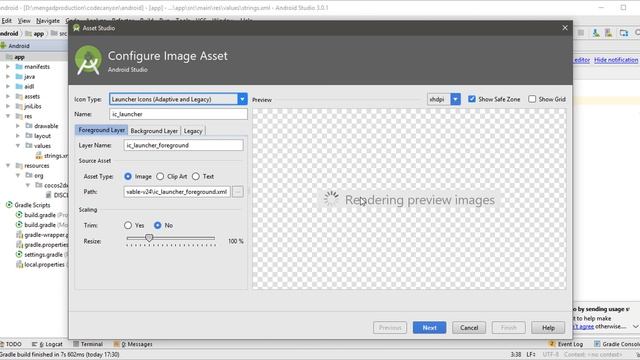Image resolution: width=640 pixels, height=360 pixels.
Task: Select gradle.properties file
Action: [46, 244]
